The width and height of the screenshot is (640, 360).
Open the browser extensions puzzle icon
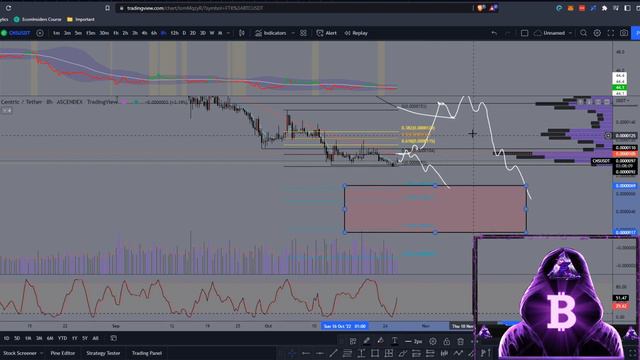tap(604, 8)
